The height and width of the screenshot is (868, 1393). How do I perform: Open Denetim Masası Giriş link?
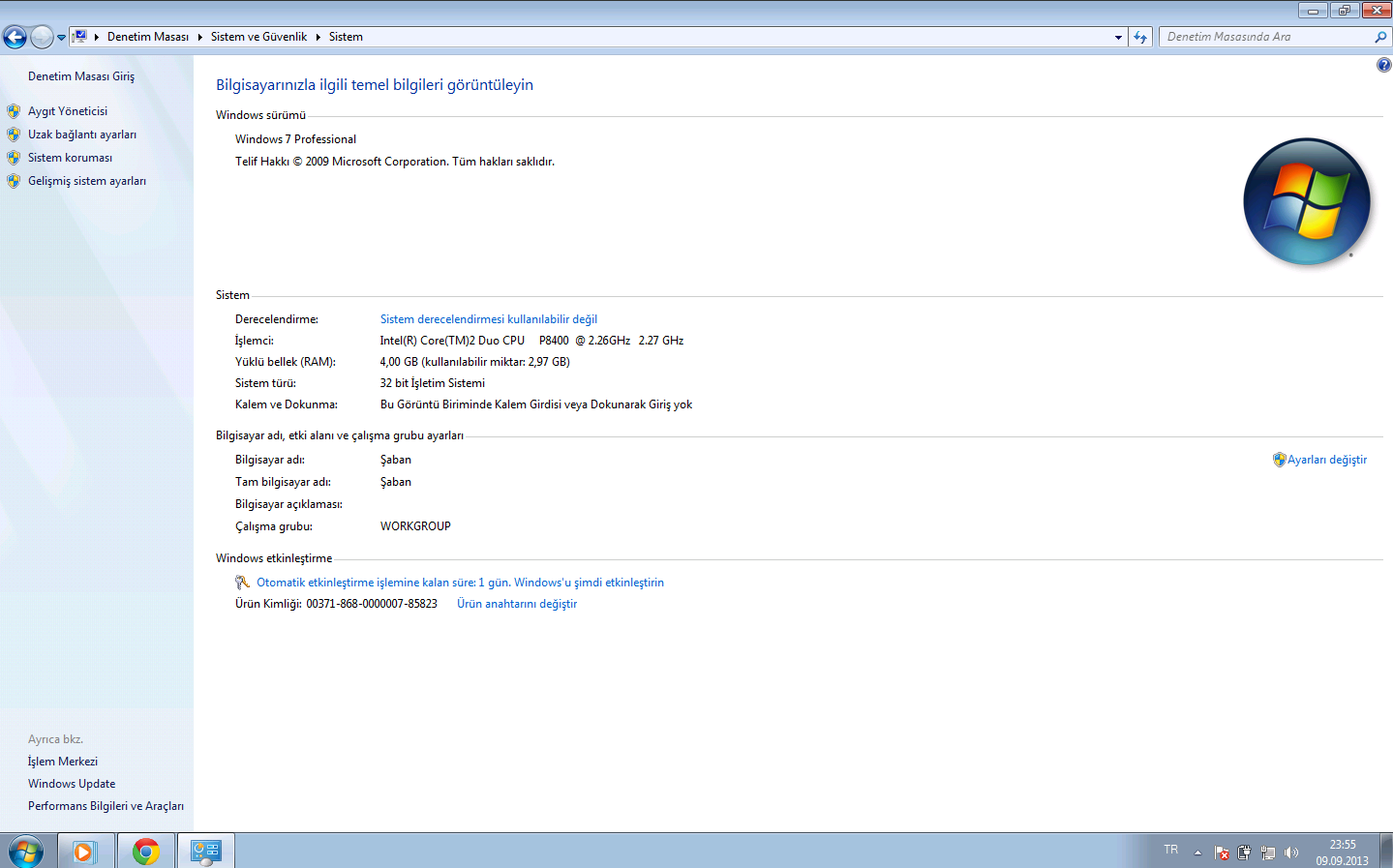click(81, 76)
